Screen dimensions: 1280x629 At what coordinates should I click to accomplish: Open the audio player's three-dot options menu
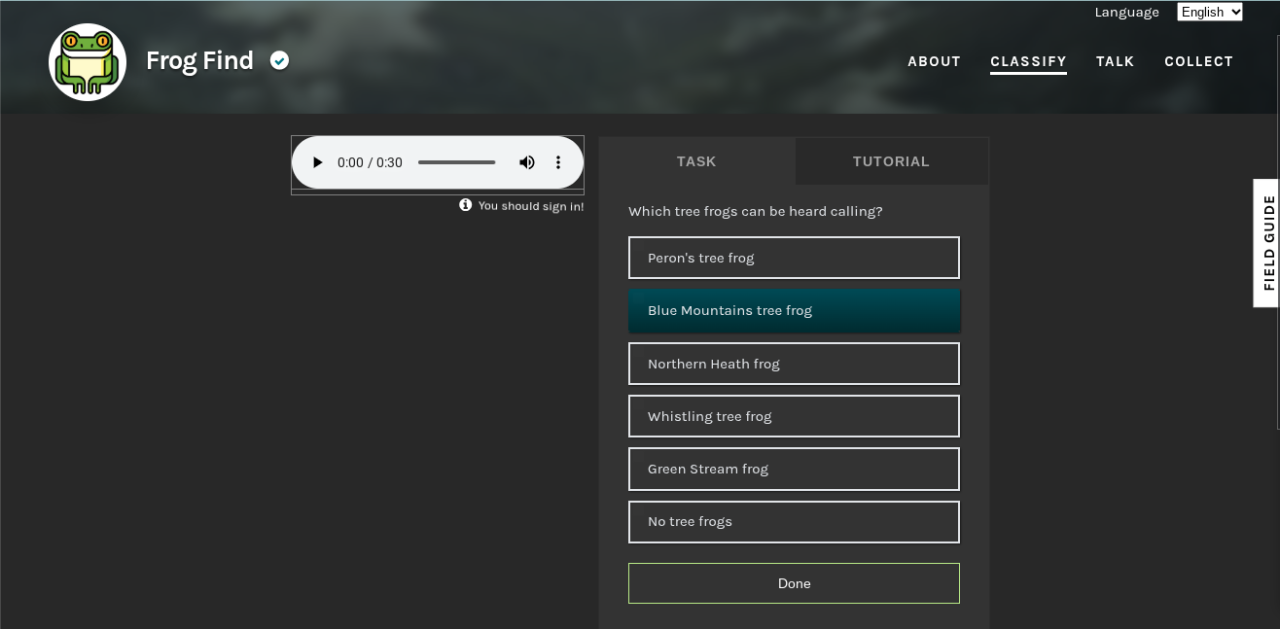[x=558, y=162]
